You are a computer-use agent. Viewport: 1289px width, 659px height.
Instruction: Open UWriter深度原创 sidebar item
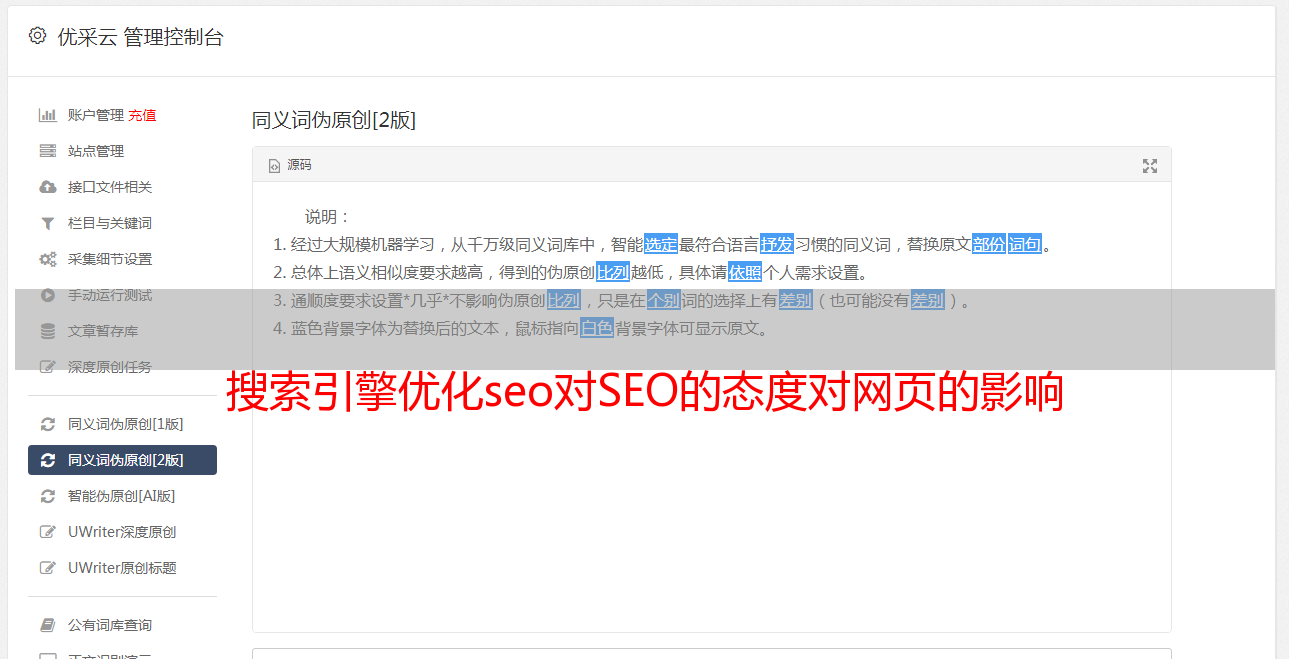coord(122,532)
